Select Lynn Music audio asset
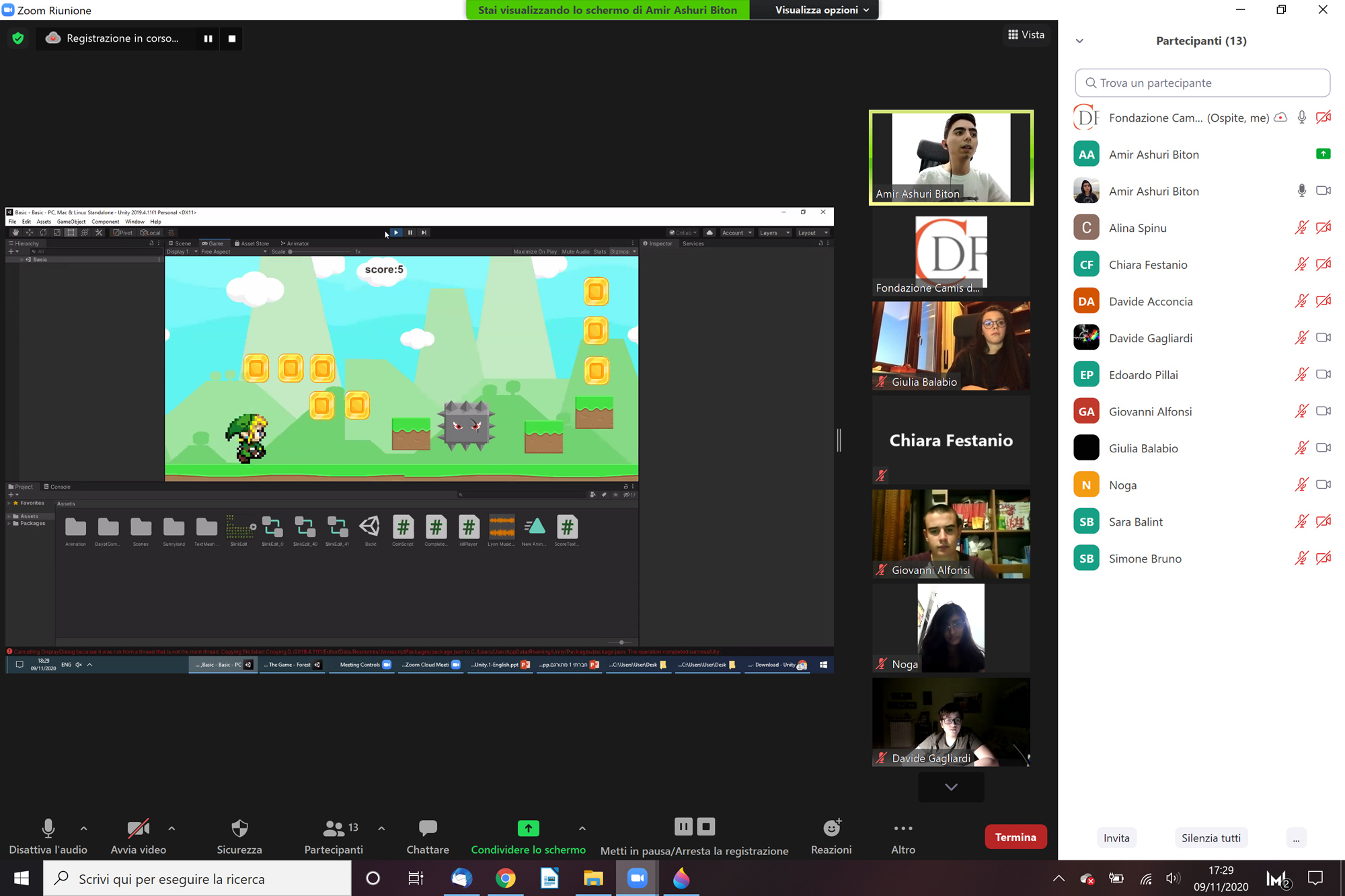 click(x=502, y=531)
